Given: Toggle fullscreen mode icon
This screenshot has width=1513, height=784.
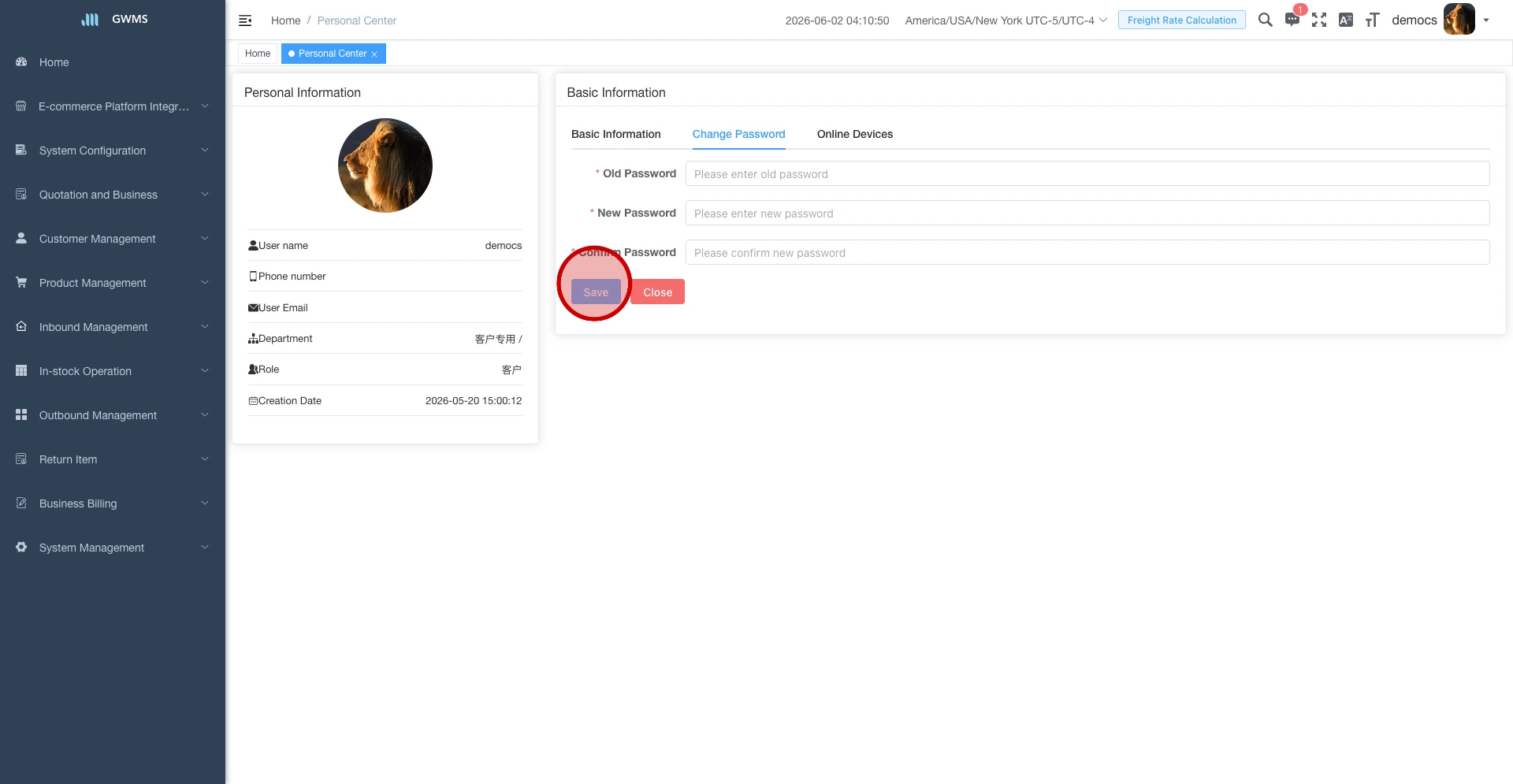Looking at the screenshot, I should pyautogui.click(x=1319, y=20).
